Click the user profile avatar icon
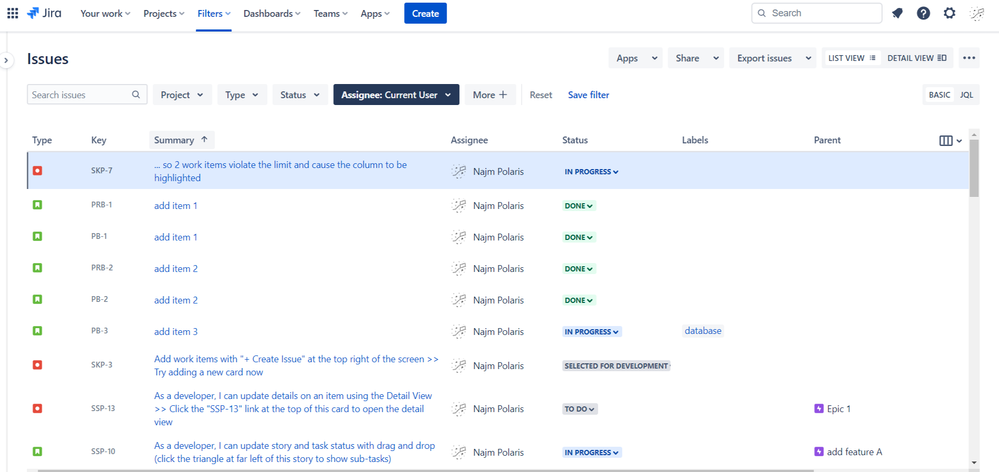This screenshot has width=999, height=472. tap(975, 13)
